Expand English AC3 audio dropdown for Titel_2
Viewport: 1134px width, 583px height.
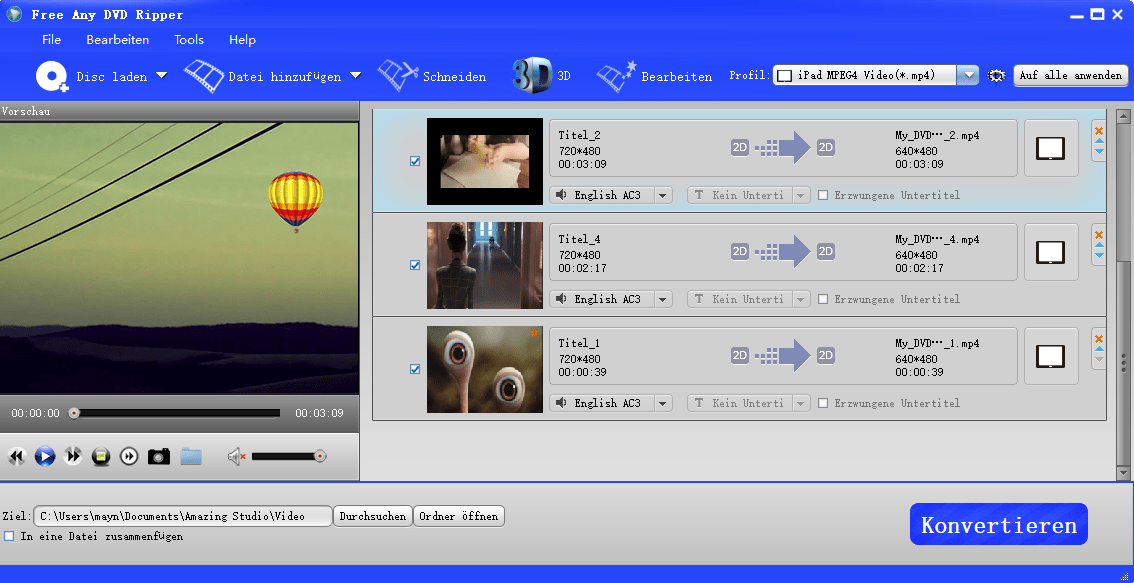tap(663, 194)
